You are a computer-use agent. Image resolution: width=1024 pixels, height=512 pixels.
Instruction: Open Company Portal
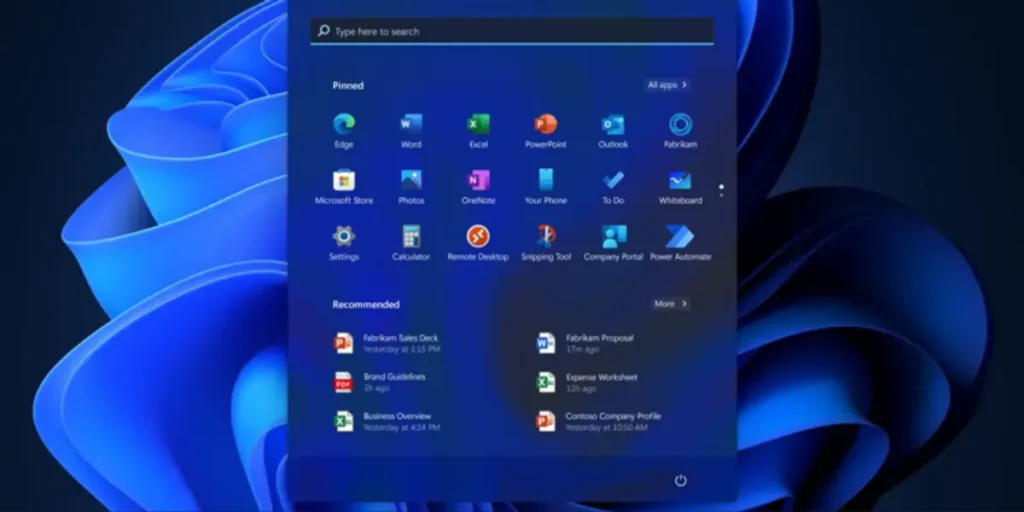tap(613, 243)
